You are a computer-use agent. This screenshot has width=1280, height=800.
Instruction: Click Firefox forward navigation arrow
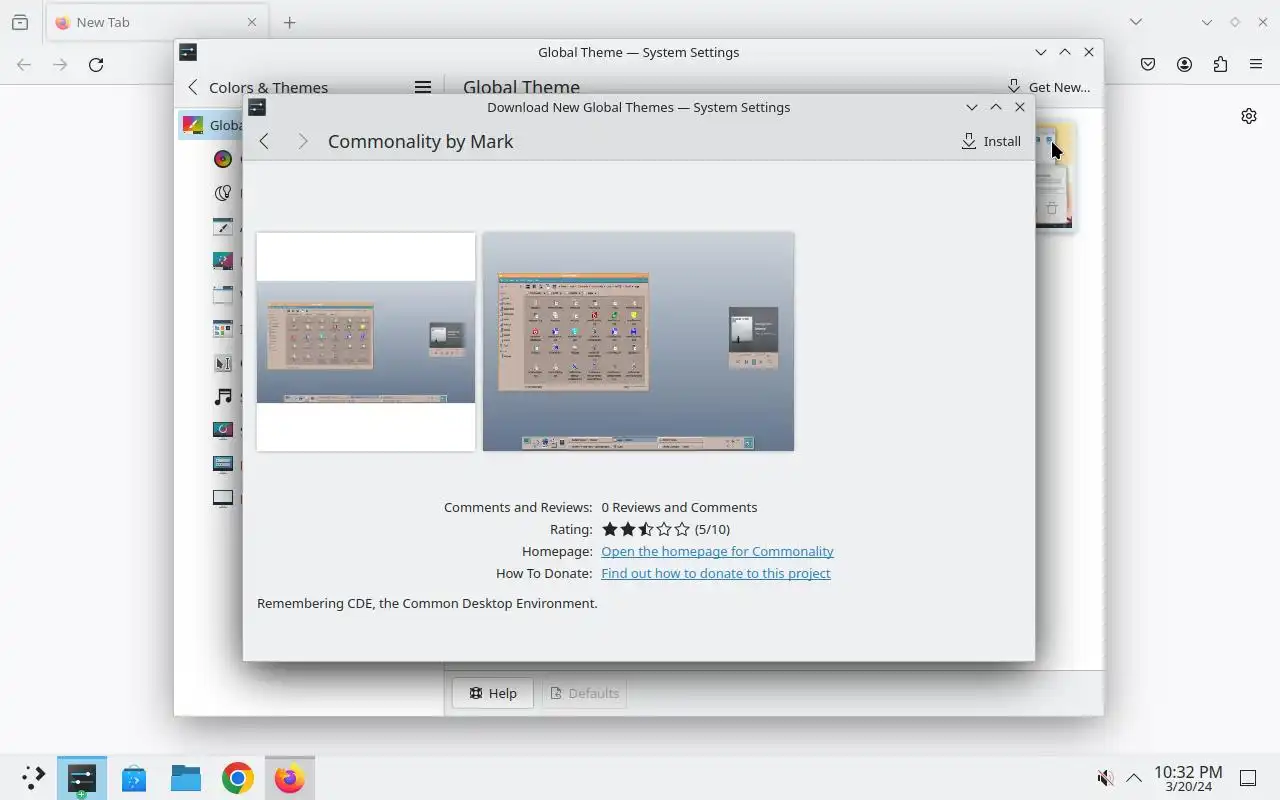click(x=60, y=64)
